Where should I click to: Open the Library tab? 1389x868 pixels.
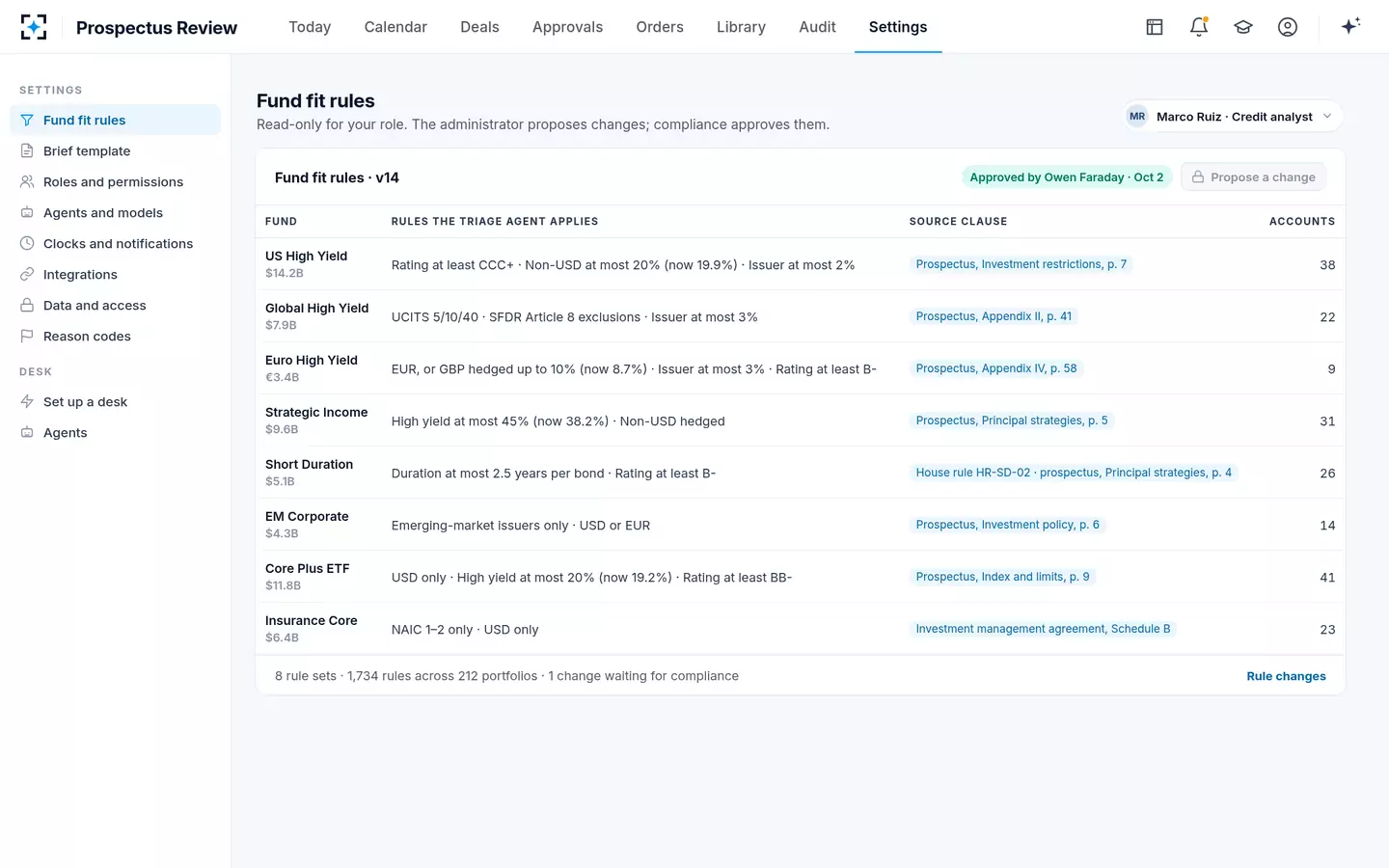741,27
